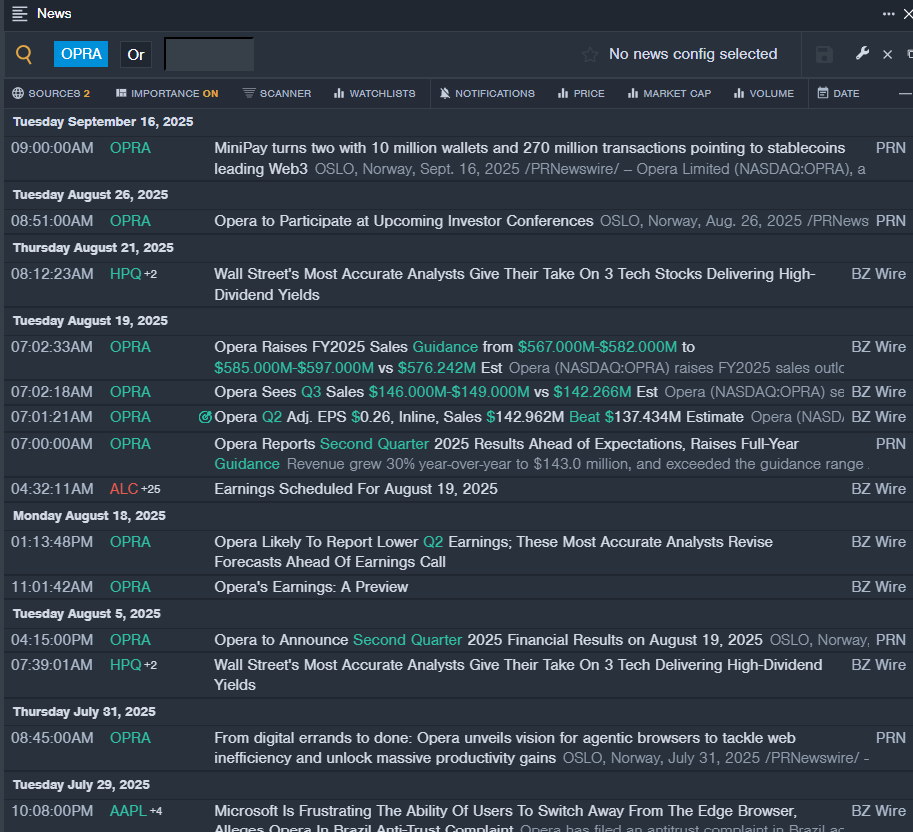
Task: Open the Date filter dropdown
Action: point(838,93)
